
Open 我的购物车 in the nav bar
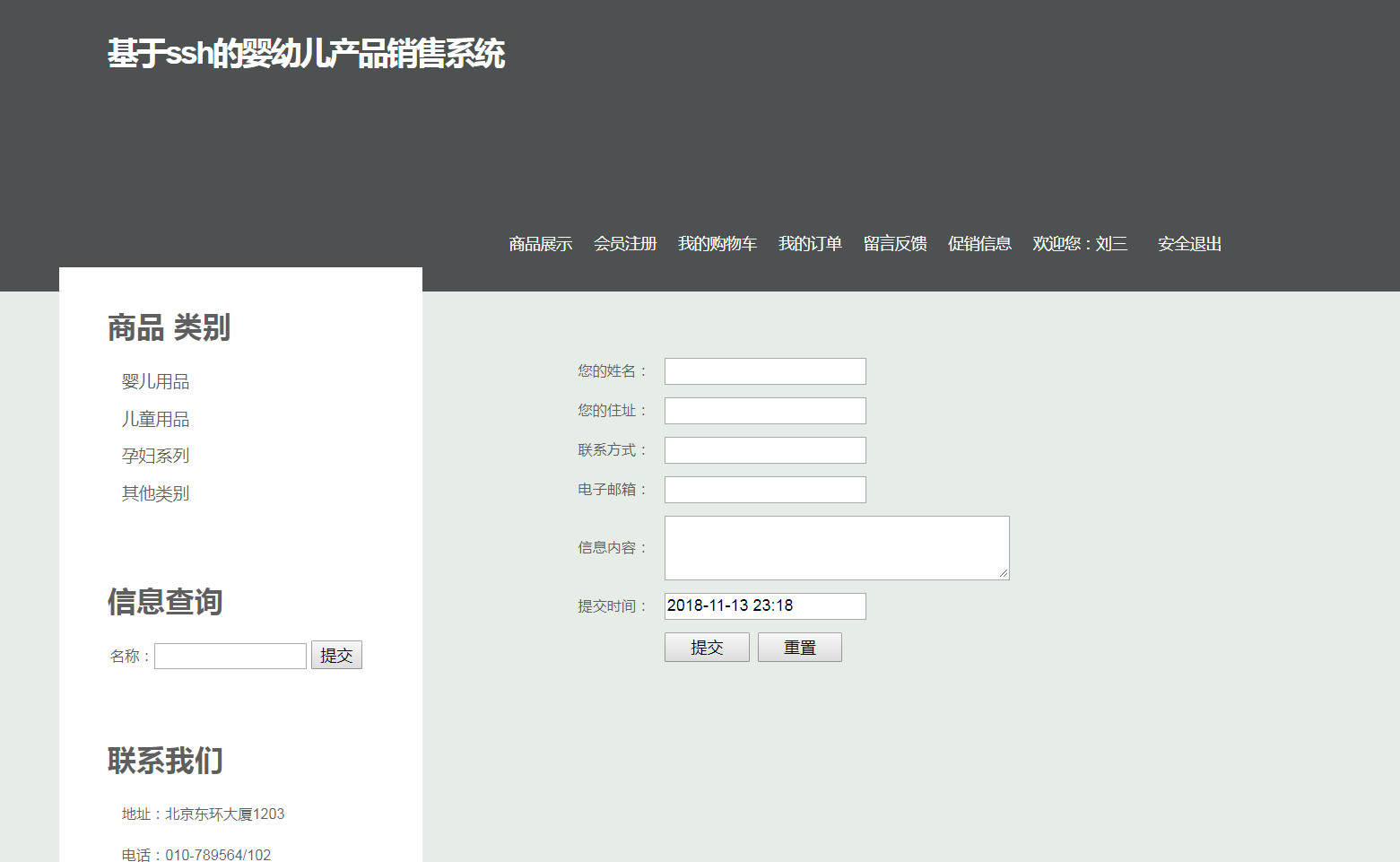click(717, 244)
